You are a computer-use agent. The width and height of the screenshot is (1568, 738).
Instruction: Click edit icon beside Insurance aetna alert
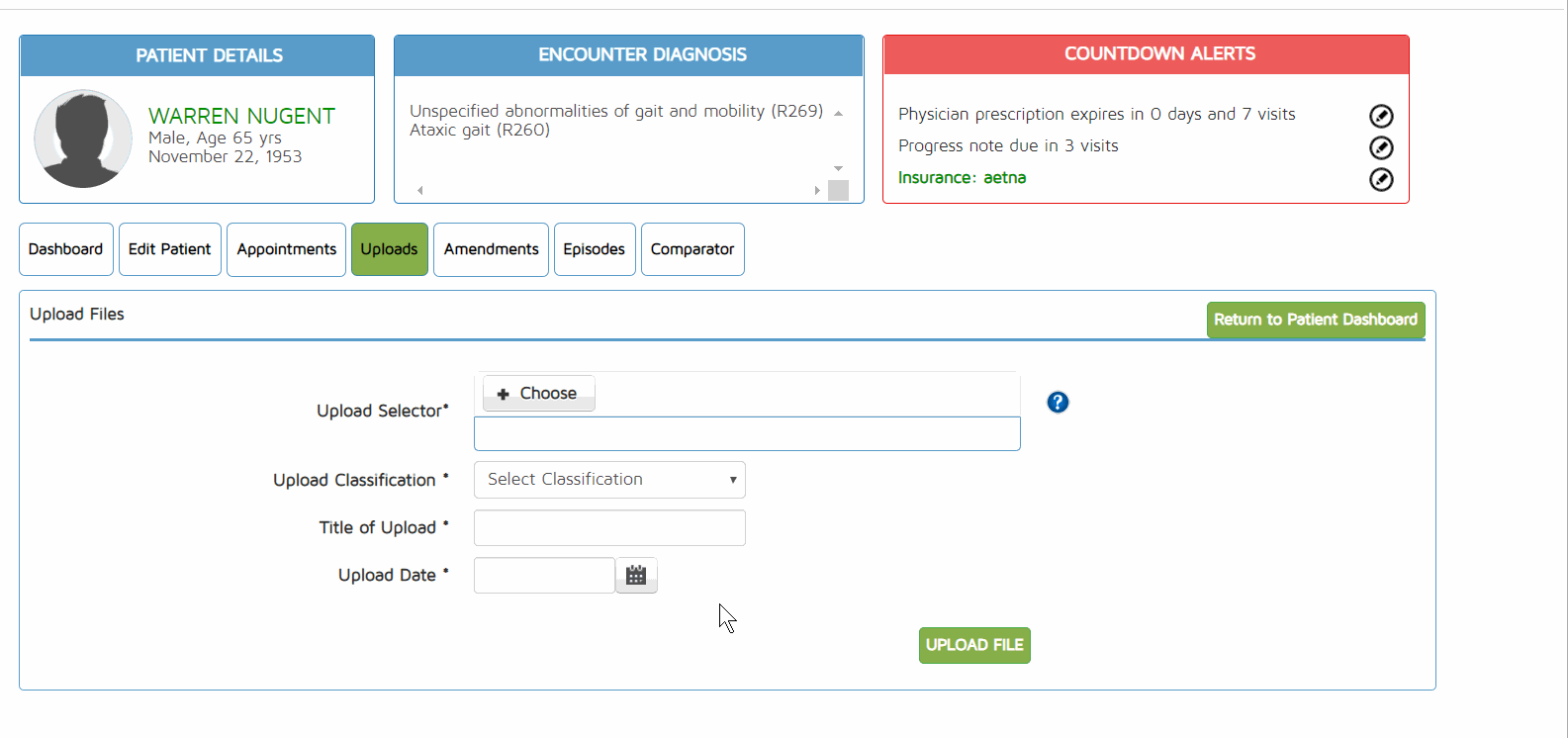point(1381,179)
